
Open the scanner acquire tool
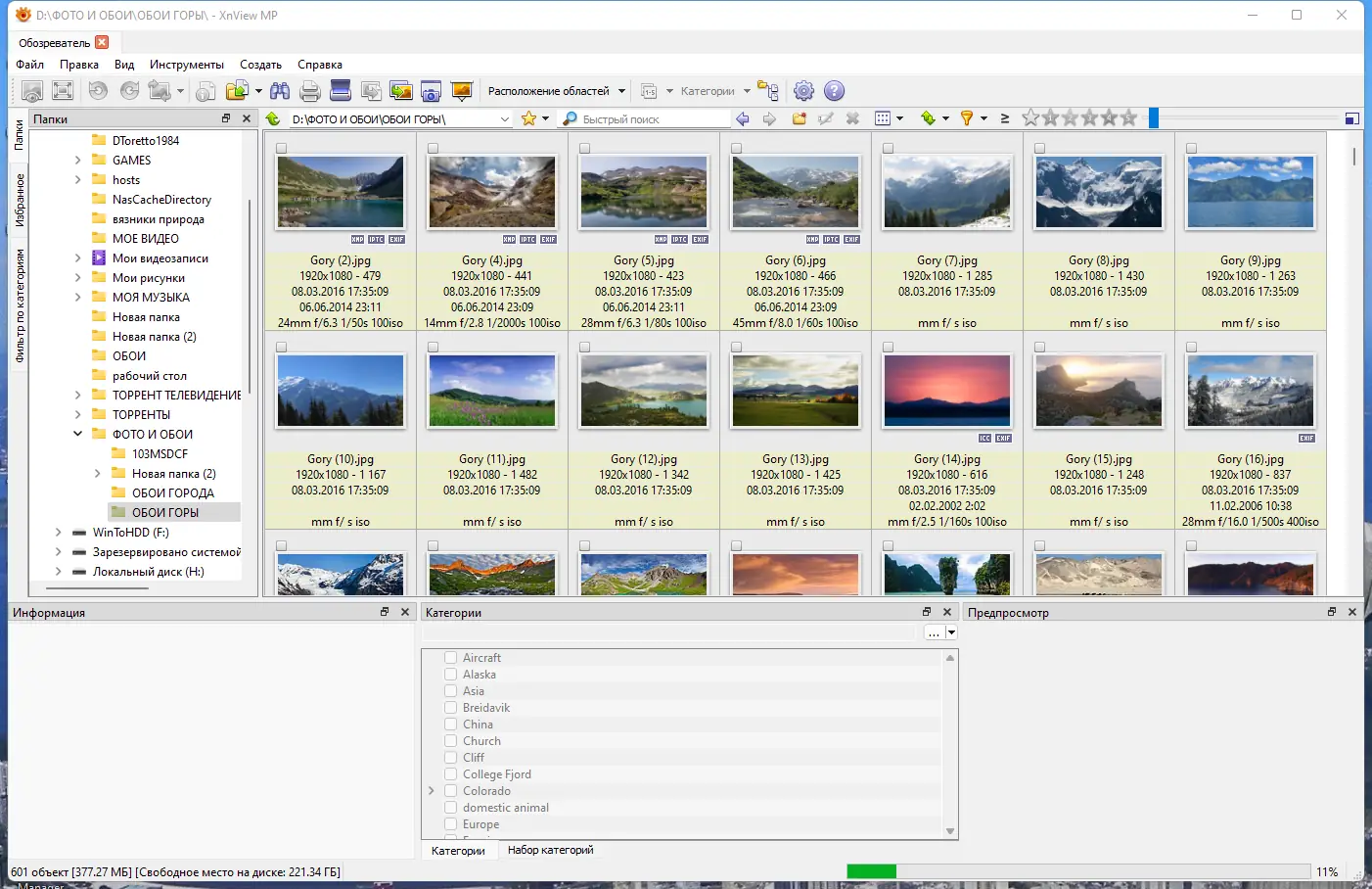341,91
